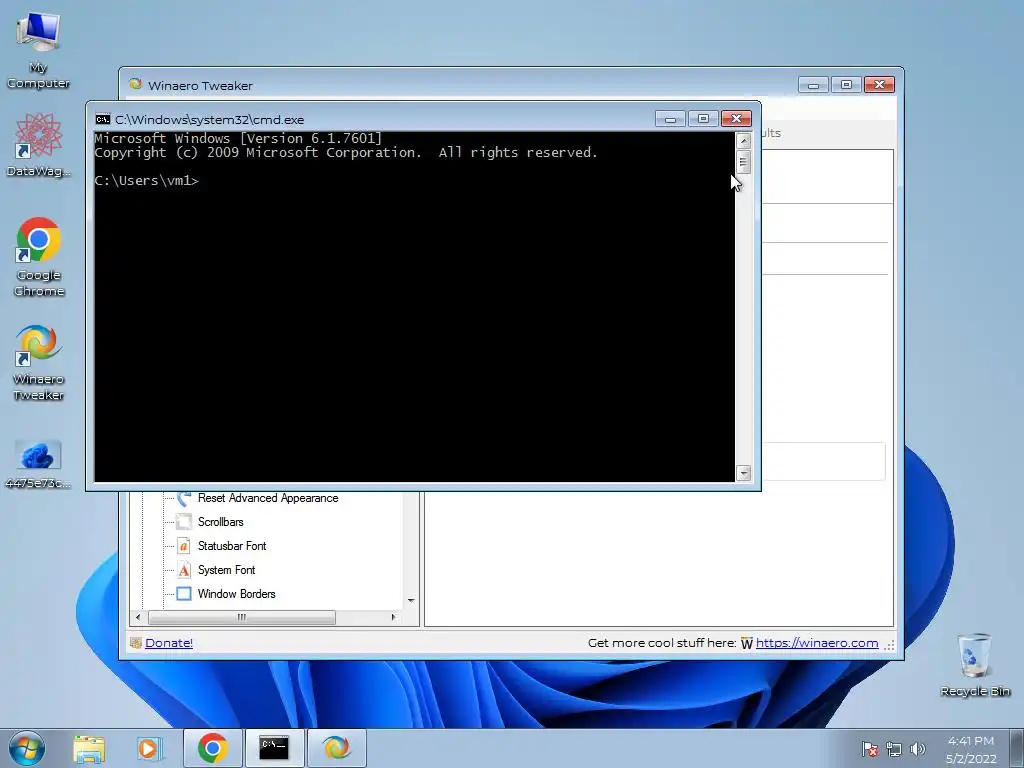Viewport: 1024px width, 768px height.
Task: Click the tree vertical scrollbar down arrow
Action: pyautogui.click(x=411, y=600)
